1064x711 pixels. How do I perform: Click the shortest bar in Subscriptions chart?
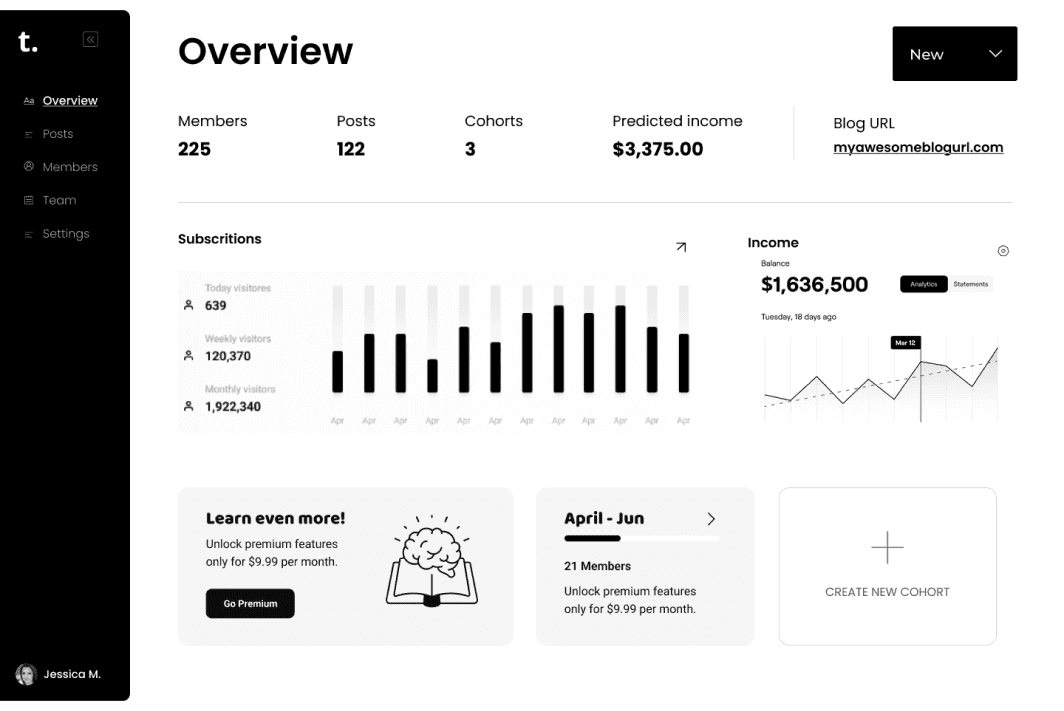click(432, 376)
